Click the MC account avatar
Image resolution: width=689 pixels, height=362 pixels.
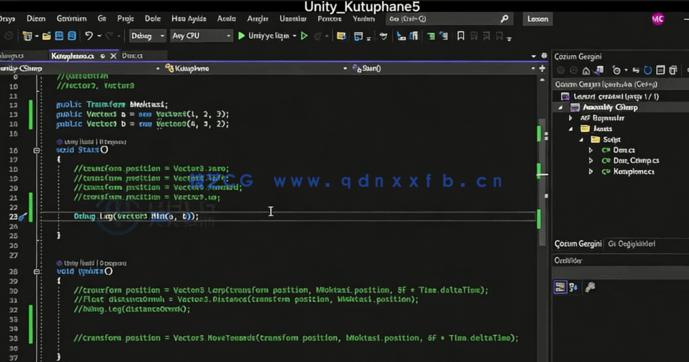658,19
